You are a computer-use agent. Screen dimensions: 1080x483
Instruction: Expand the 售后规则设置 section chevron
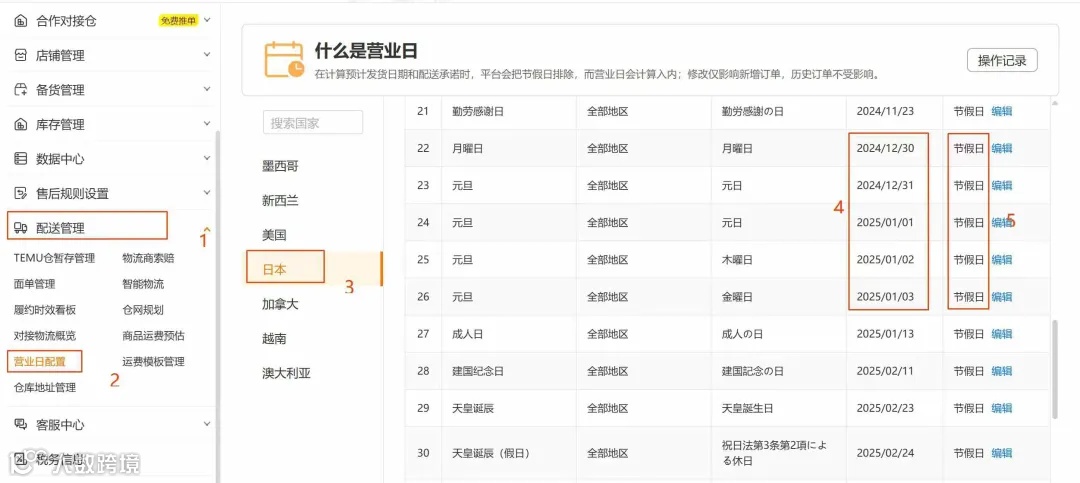pyautogui.click(x=207, y=193)
